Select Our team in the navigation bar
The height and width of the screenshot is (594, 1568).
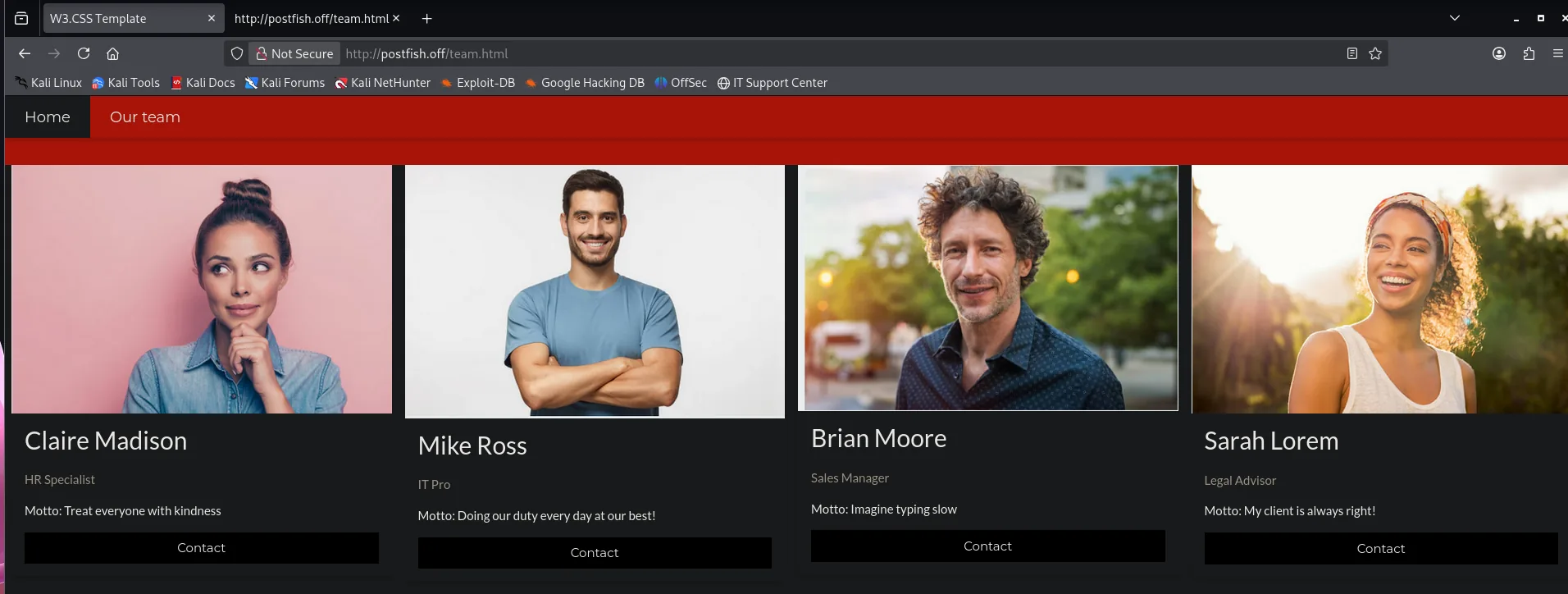(145, 117)
